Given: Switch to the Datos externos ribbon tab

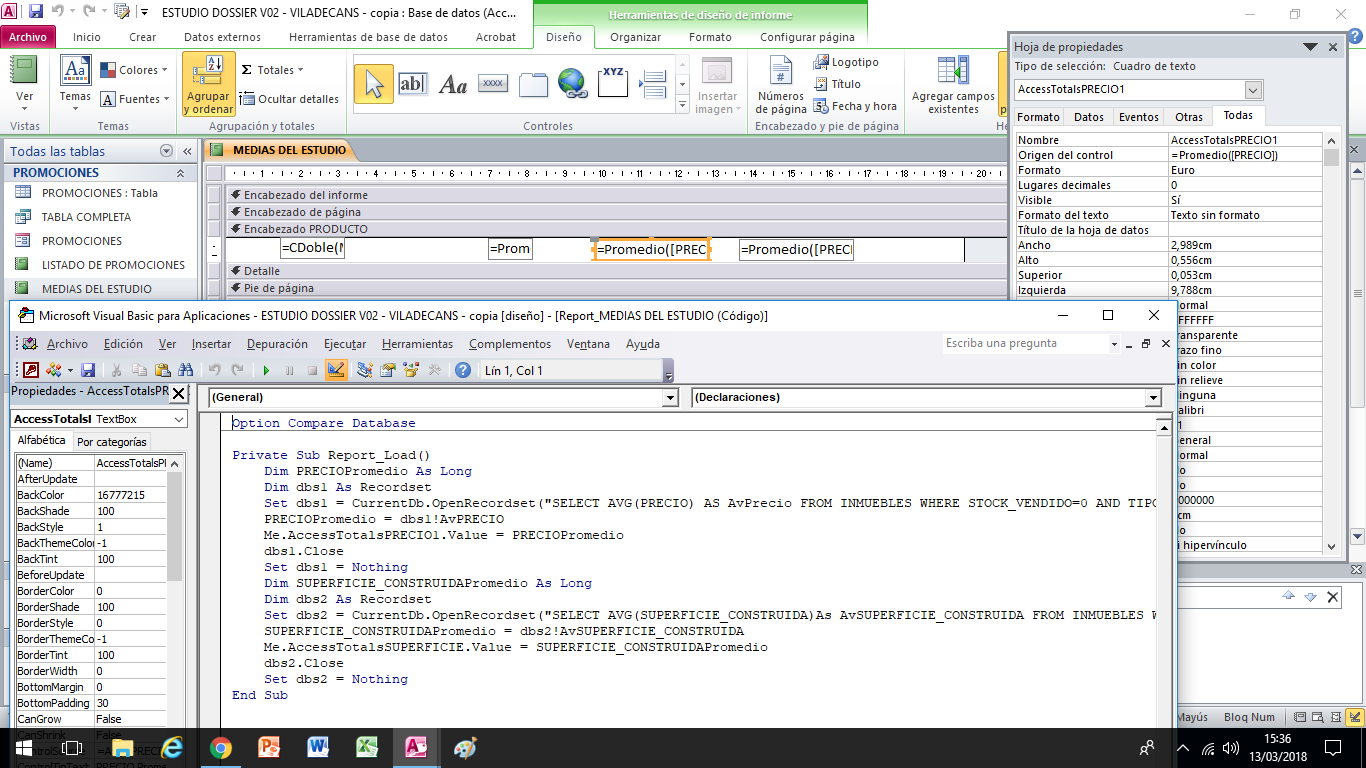Looking at the screenshot, I should (x=222, y=37).
